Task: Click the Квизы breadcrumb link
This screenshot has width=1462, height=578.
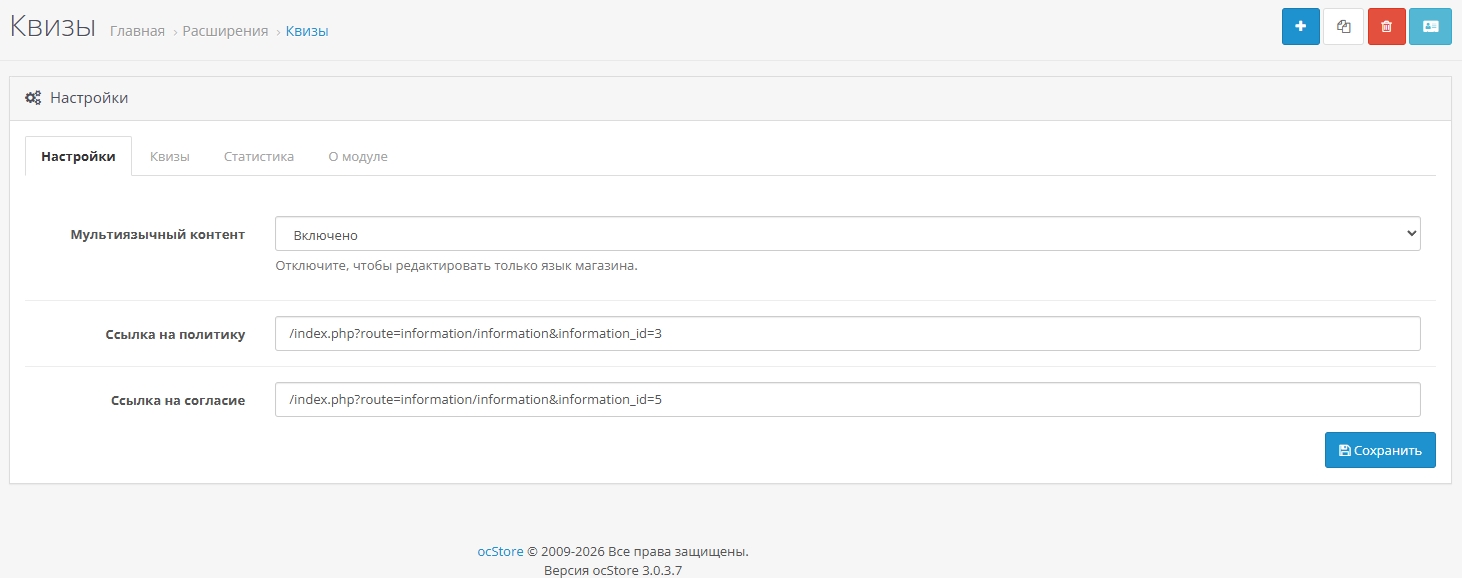Action: [x=307, y=31]
